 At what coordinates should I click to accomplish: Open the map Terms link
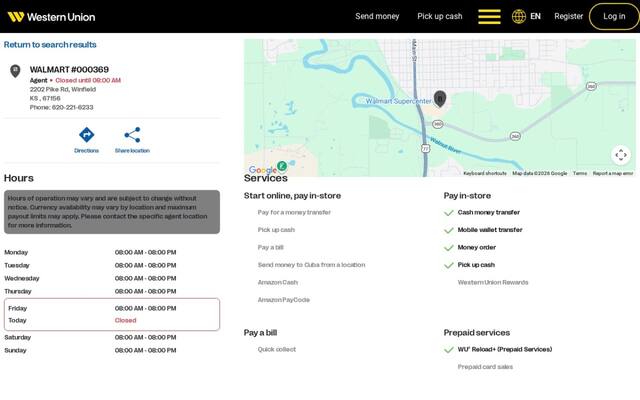click(x=580, y=173)
